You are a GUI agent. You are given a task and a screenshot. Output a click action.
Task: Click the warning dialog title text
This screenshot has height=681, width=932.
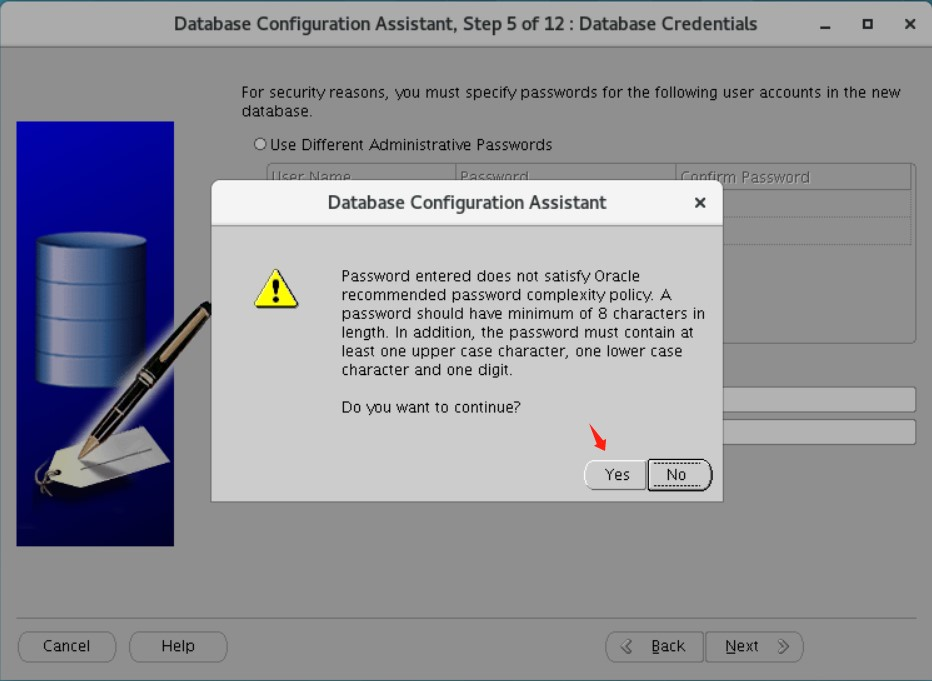pyautogui.click(x=467, y=203)
